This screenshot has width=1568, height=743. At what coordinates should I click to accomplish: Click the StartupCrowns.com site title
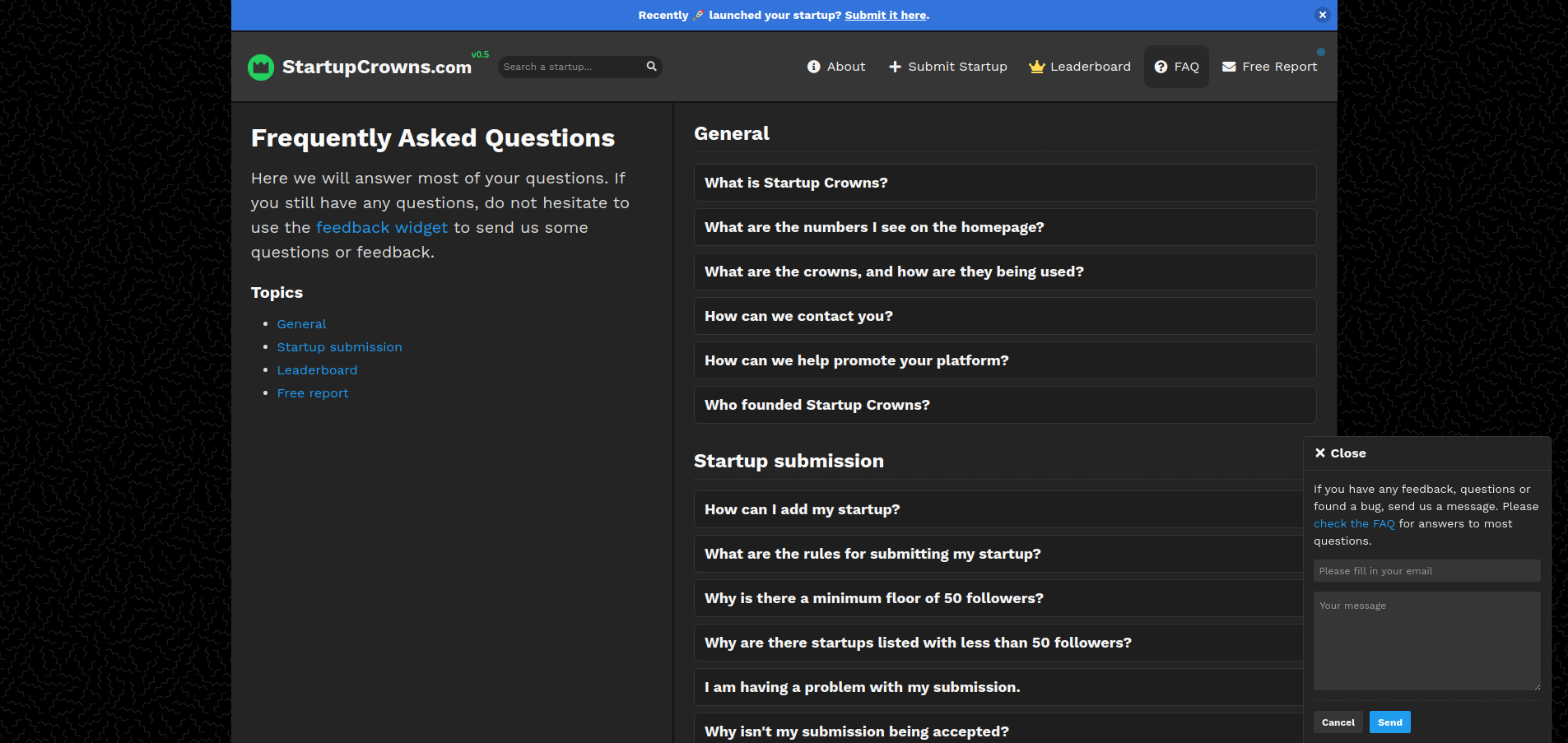point(377,67)
